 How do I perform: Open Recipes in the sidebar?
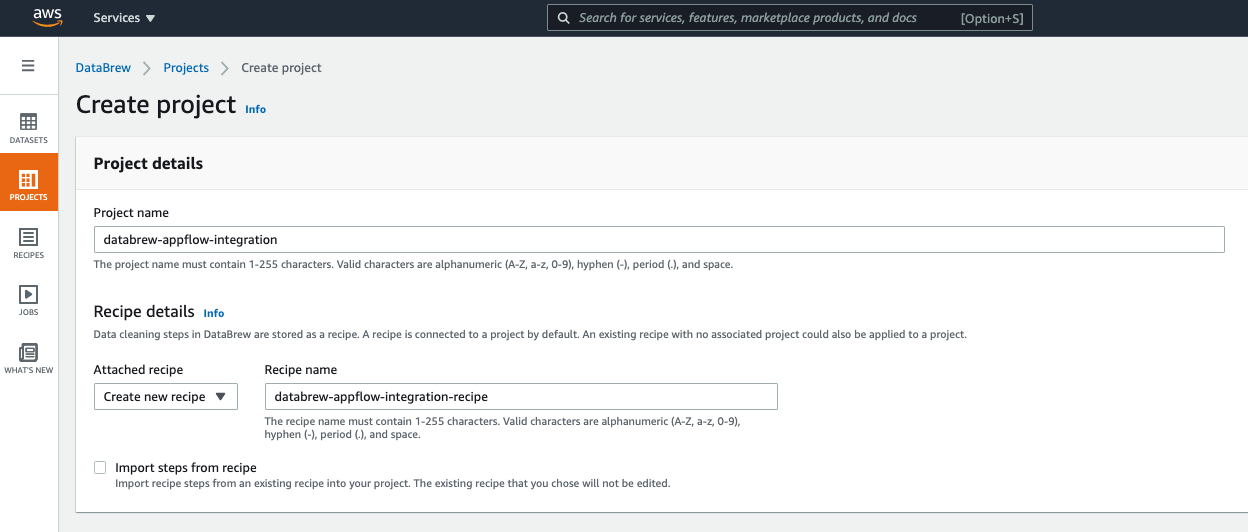click(28, 243)
